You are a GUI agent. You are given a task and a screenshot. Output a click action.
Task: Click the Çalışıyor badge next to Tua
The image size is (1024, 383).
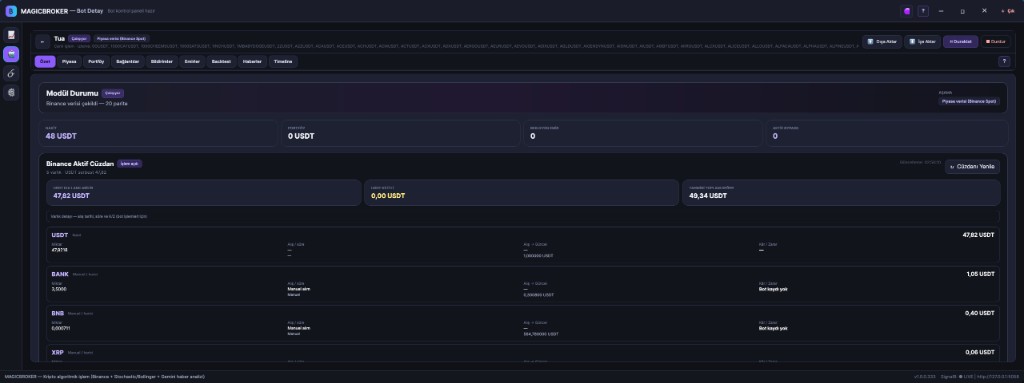click(x=79, y=39)
